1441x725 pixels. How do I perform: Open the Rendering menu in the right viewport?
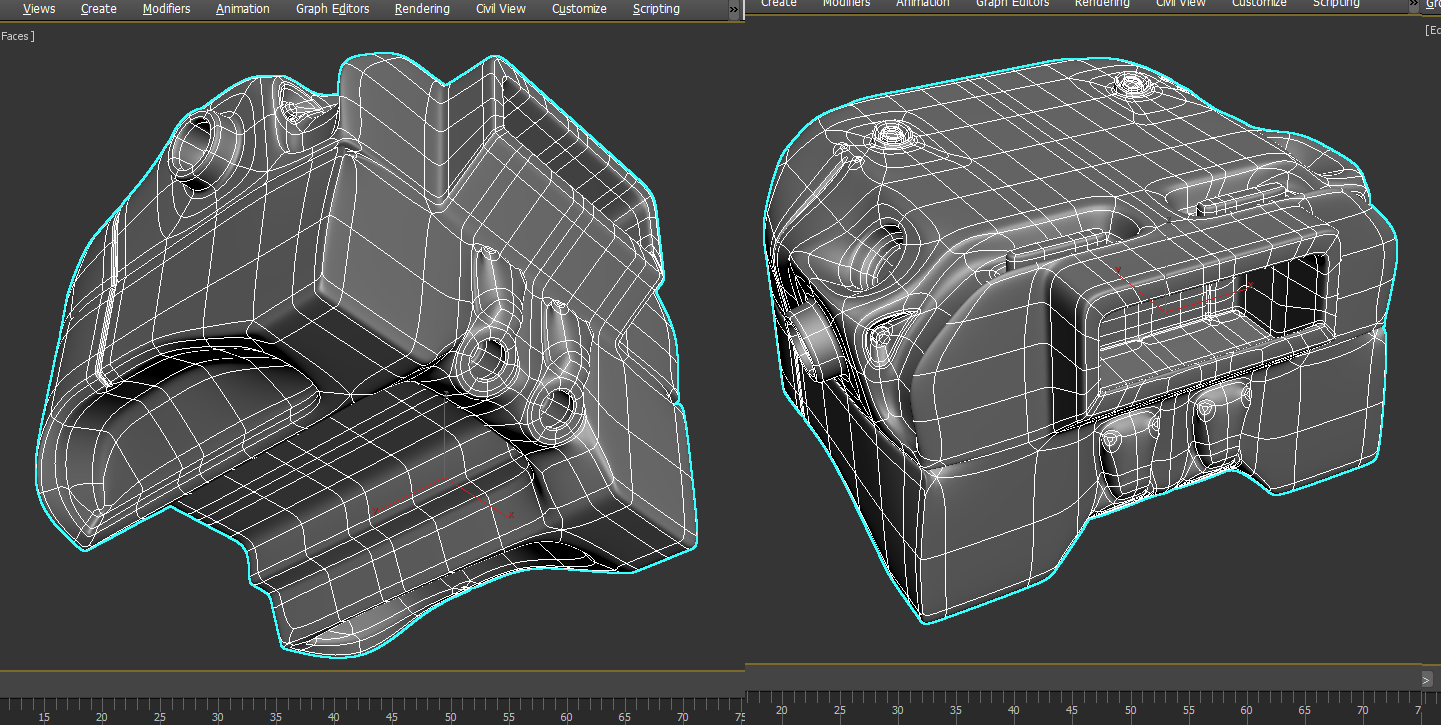click(x=1101, y=4)
